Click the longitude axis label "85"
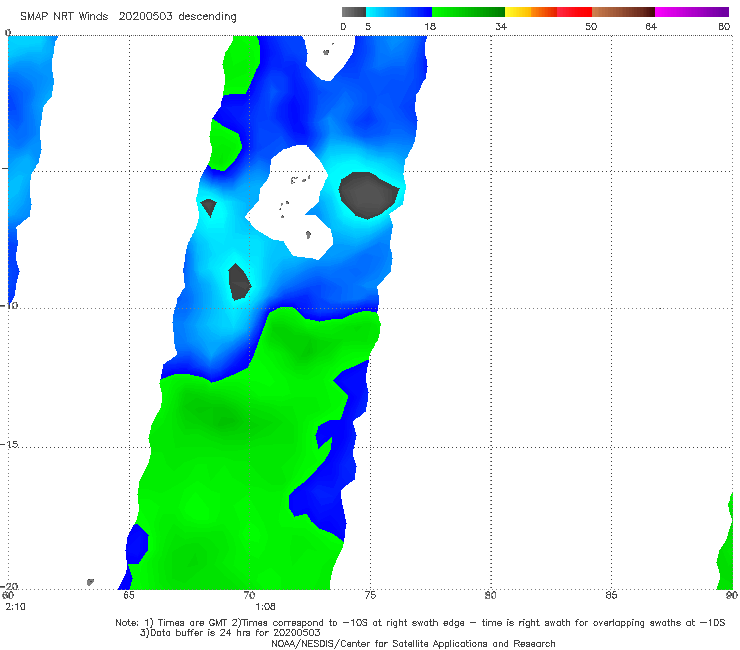The image size is (740, 650). pyautogui.click(x=611, y=595)
